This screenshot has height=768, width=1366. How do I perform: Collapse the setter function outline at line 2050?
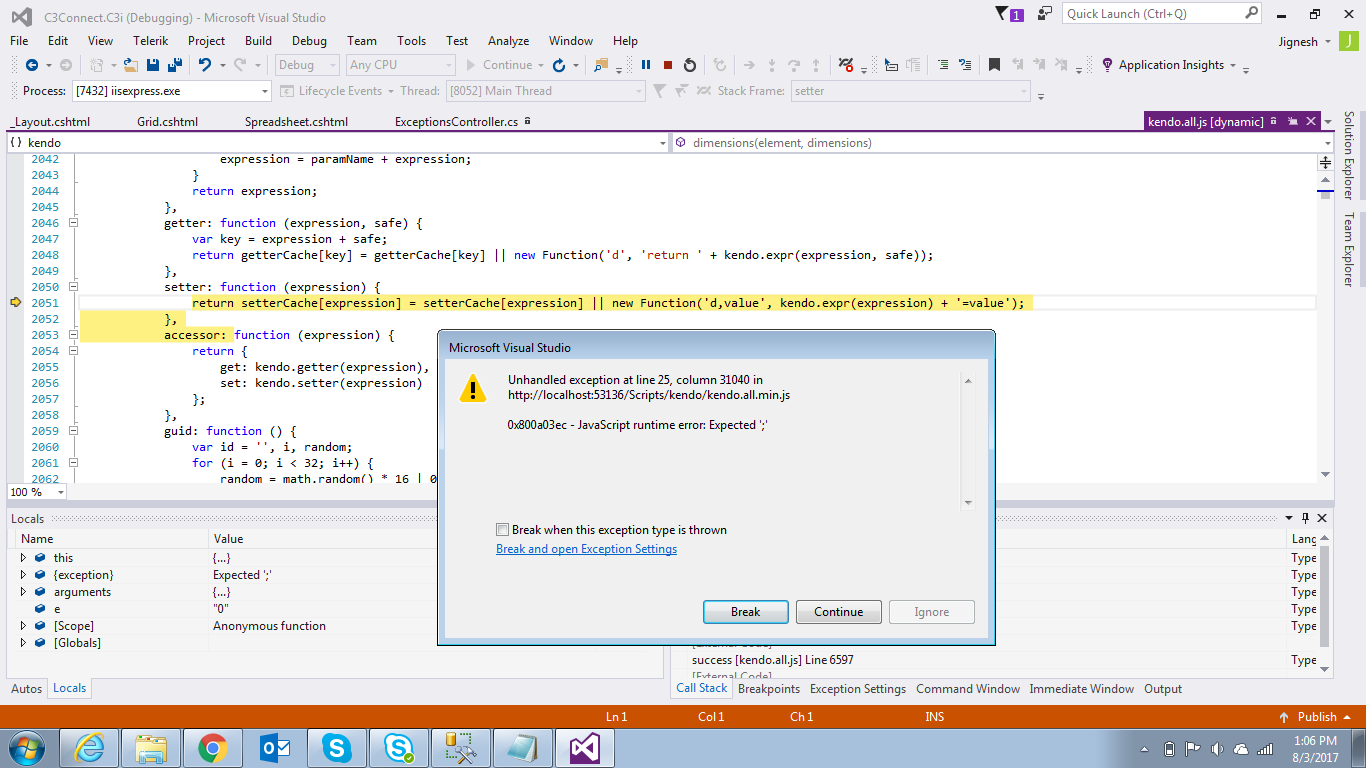pos(73,287)
